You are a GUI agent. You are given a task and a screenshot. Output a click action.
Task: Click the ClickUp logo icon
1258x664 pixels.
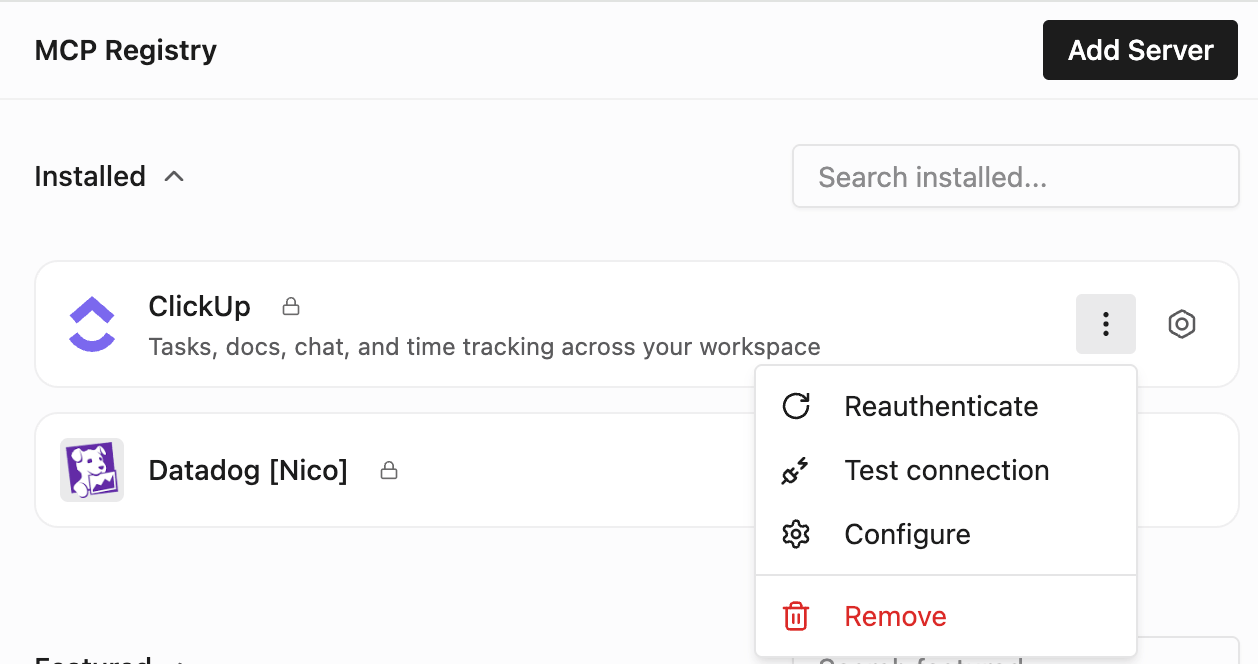[x=92, y=324]
